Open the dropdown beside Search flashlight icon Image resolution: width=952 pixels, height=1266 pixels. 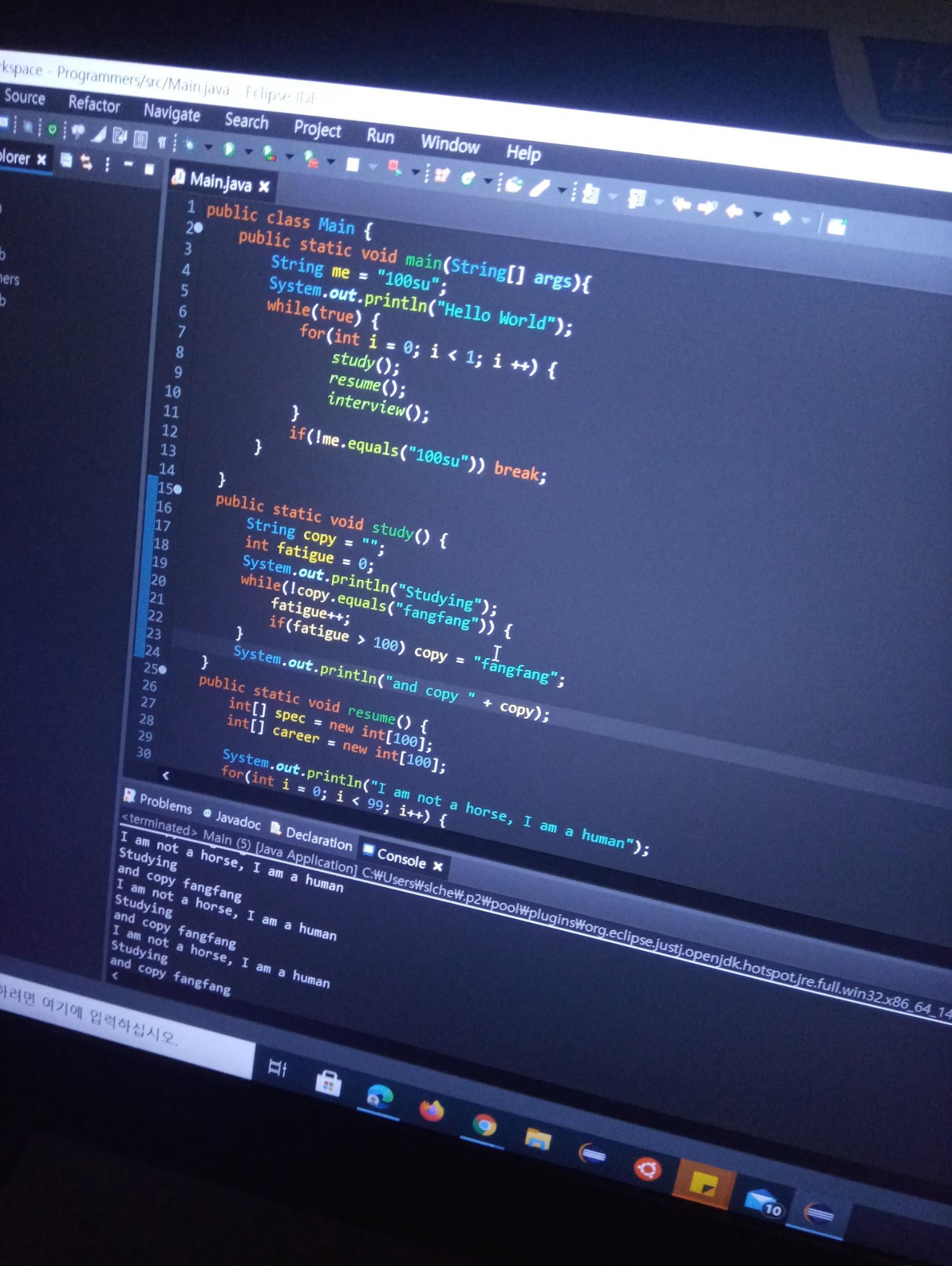[x=562, y=190]
